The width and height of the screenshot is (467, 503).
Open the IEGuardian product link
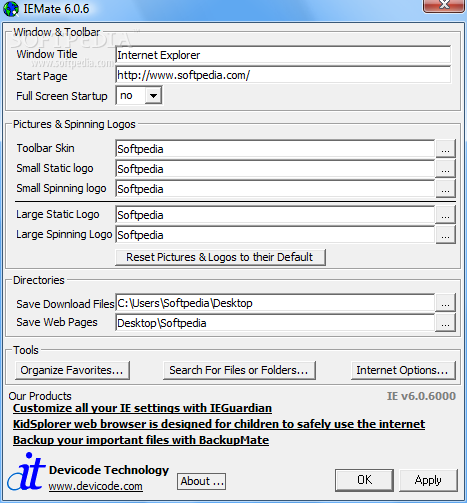coord(142,408)
